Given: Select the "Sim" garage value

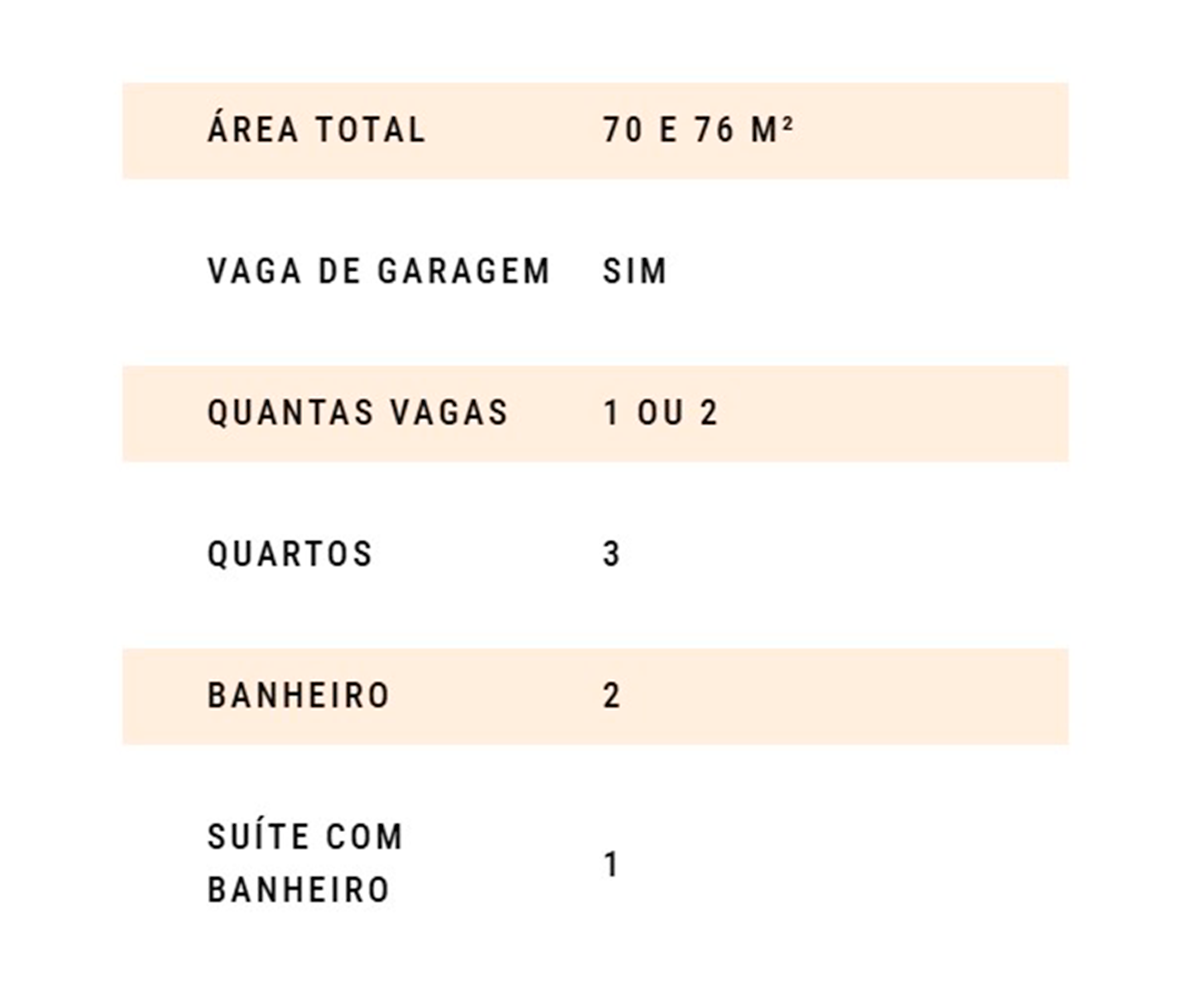Looking at the screenshot, I should click(x=634, y=271).
